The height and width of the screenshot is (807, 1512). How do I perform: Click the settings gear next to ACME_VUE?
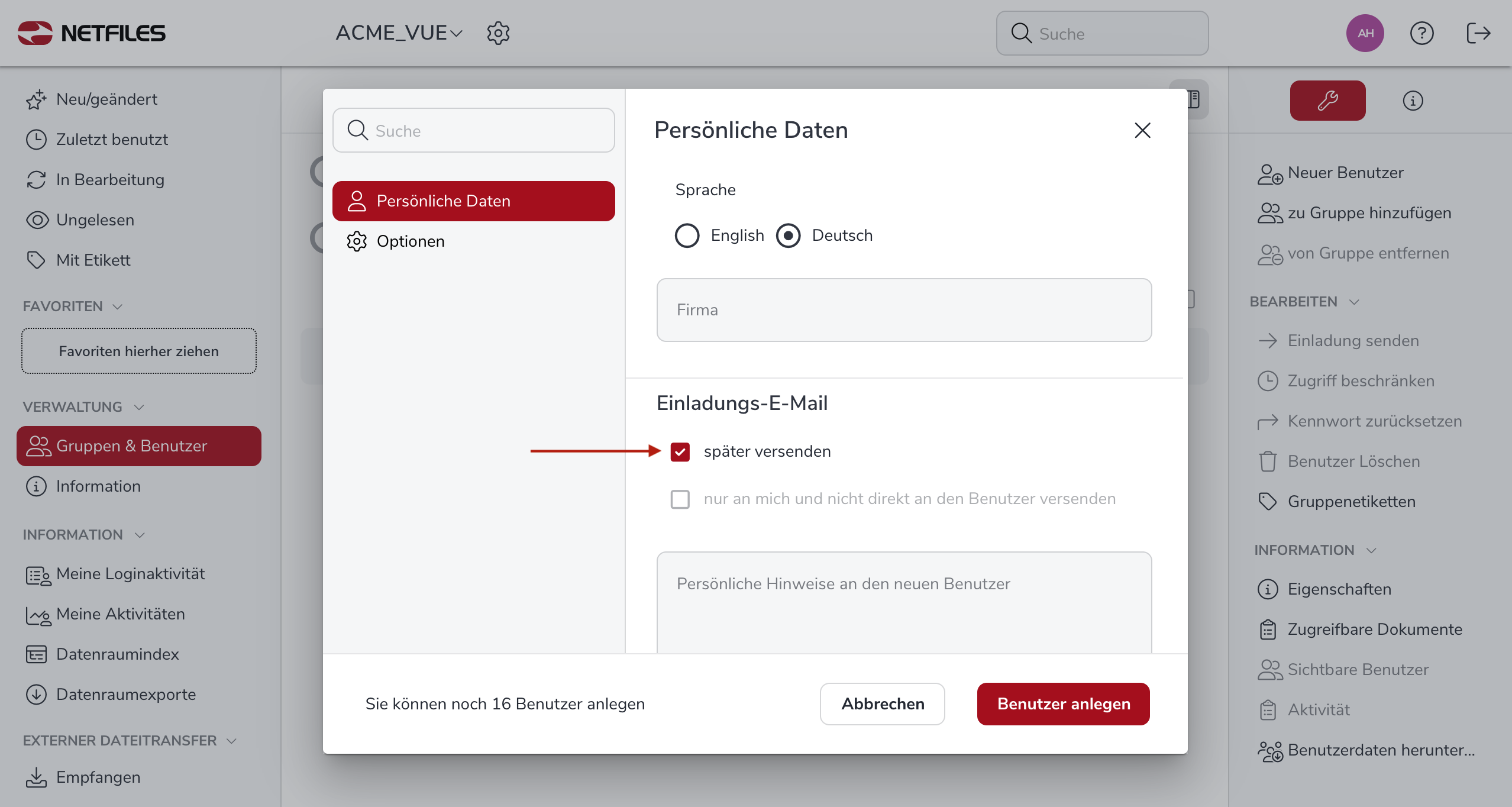coord(498,33)
